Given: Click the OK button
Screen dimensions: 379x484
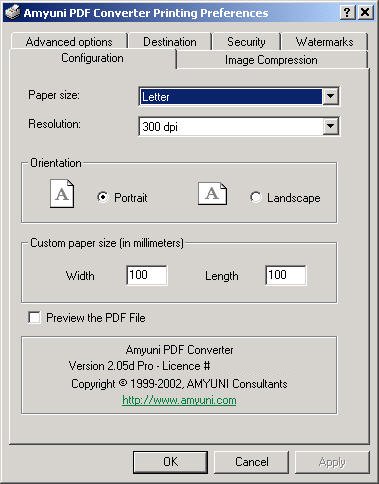Looking at the screenshot, I should click(170, 462).
